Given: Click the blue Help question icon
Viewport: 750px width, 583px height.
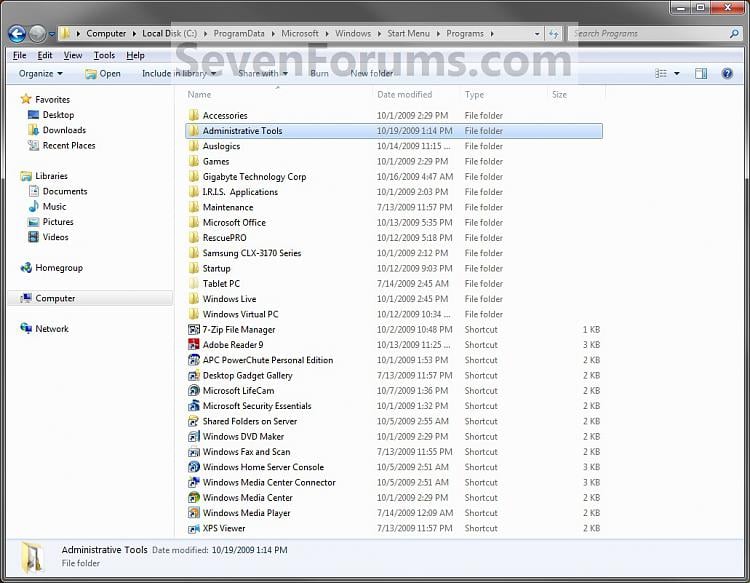Looking at the screenshot, I should pyautogui.click(x=727, y=73).
